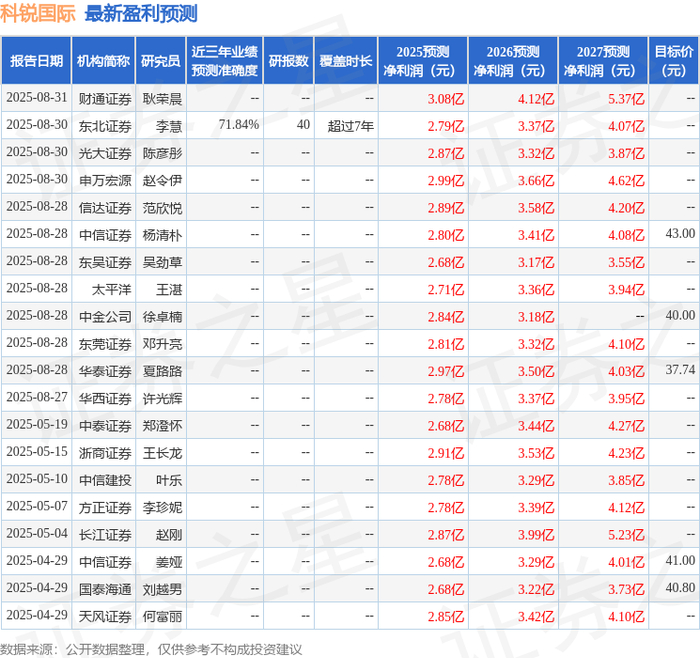Click the 报告日期 column header
The width and height of the screenshot is (700, 658).
click(x=36, y=61)
